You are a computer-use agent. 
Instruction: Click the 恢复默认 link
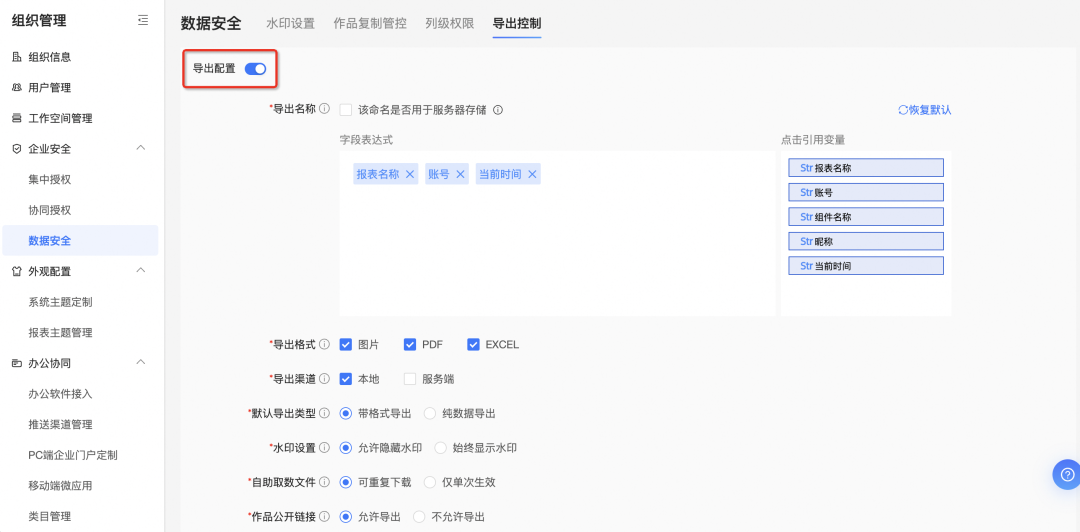925,110
